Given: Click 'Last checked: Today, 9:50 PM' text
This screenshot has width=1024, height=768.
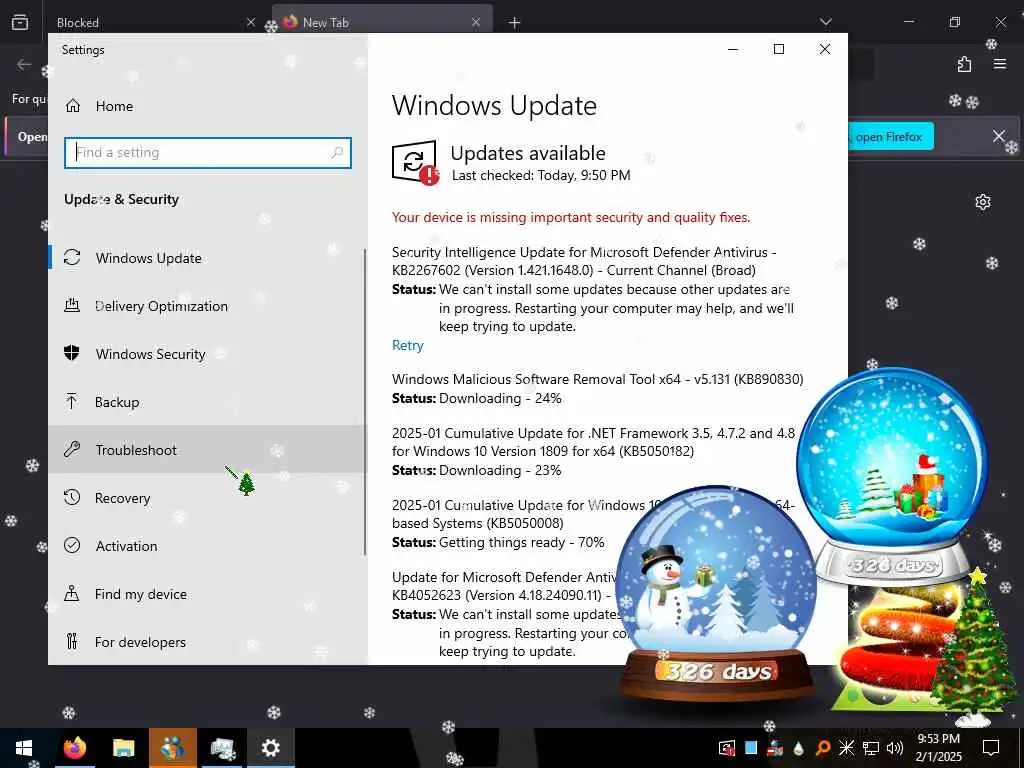Looking at the screenshot, I should (541, 176).
